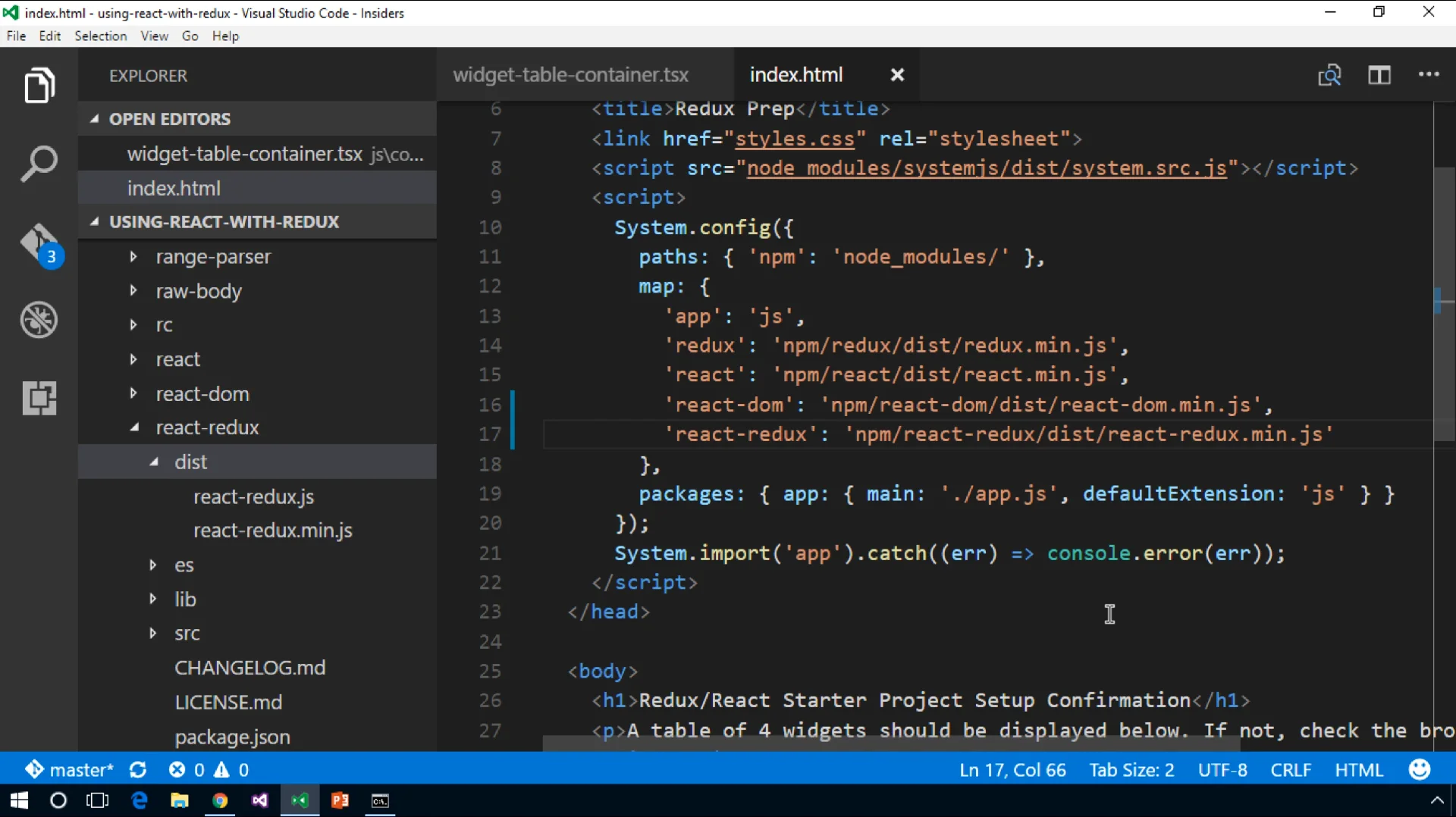Click the split editor icon

coord(1379,75)
